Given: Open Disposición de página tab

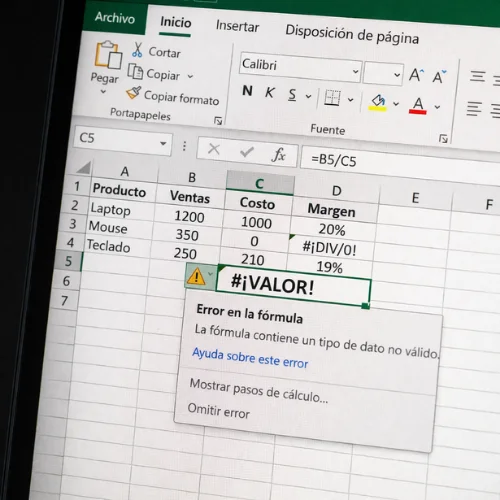Looking at the screenshot, I should pos(352,34).
